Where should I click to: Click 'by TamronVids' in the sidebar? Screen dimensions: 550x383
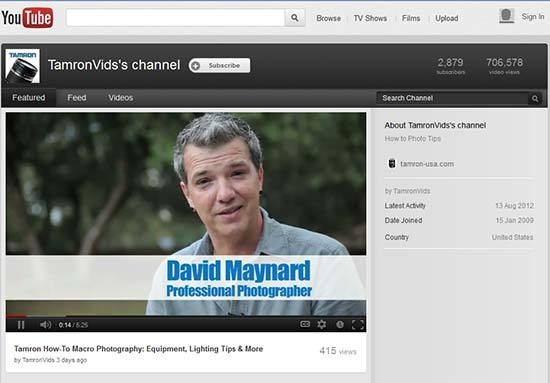407,191
